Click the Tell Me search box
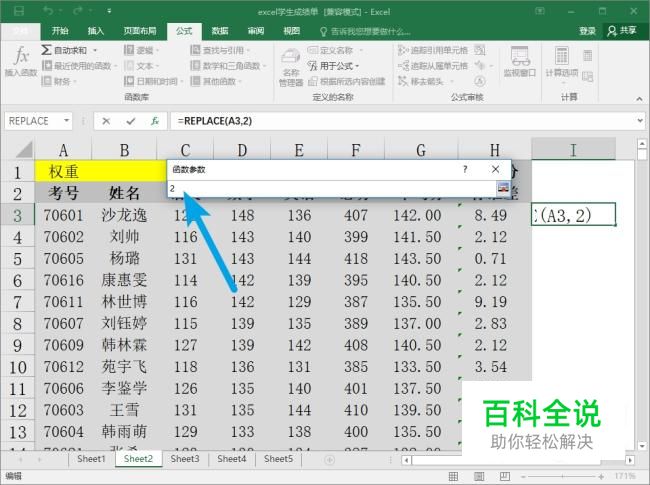The width and height of the screenshot is (650, 485). 365,31
